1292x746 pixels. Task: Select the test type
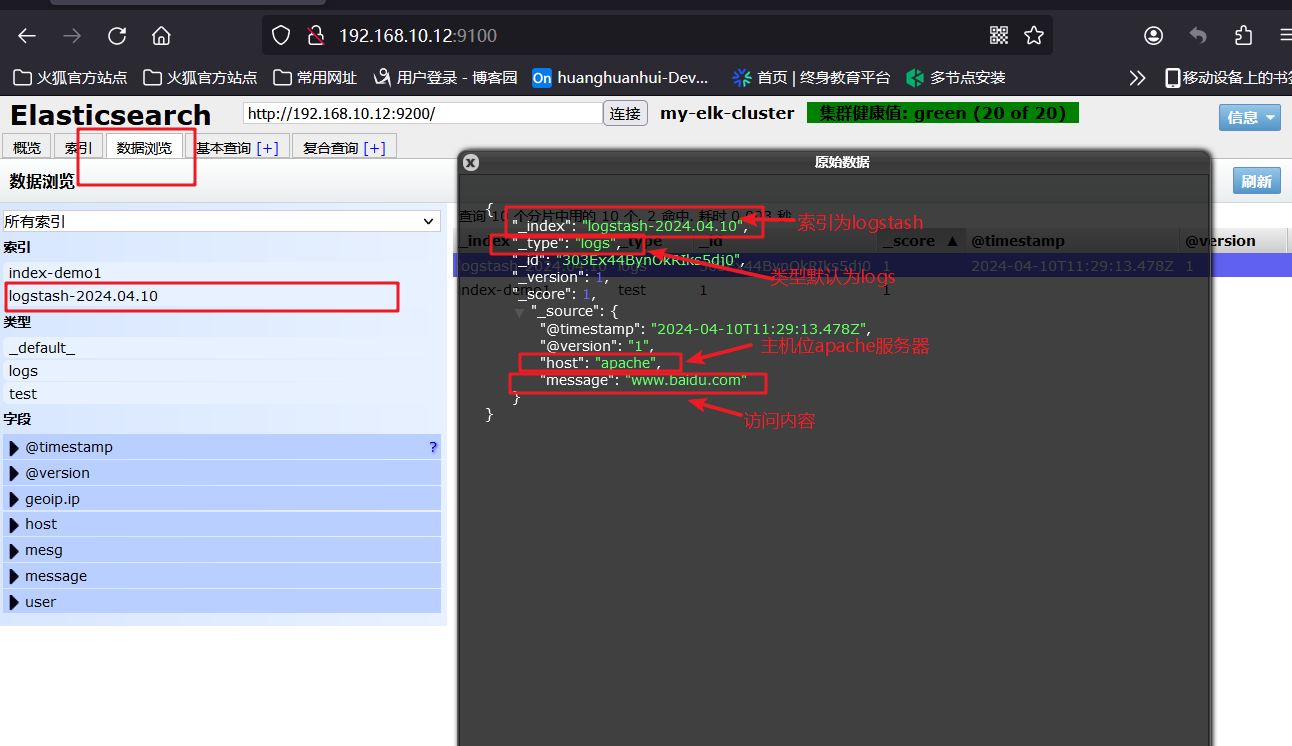coord(222,394)
